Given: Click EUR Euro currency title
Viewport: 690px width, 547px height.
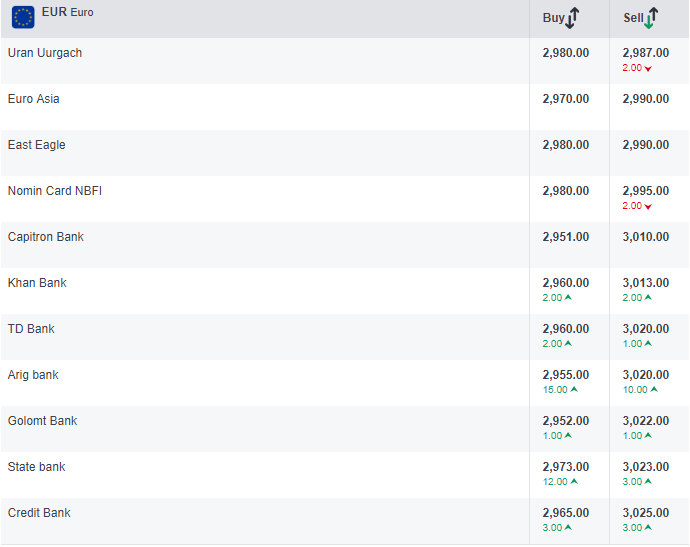Looking at the screenshot, I should coord(67,13).
